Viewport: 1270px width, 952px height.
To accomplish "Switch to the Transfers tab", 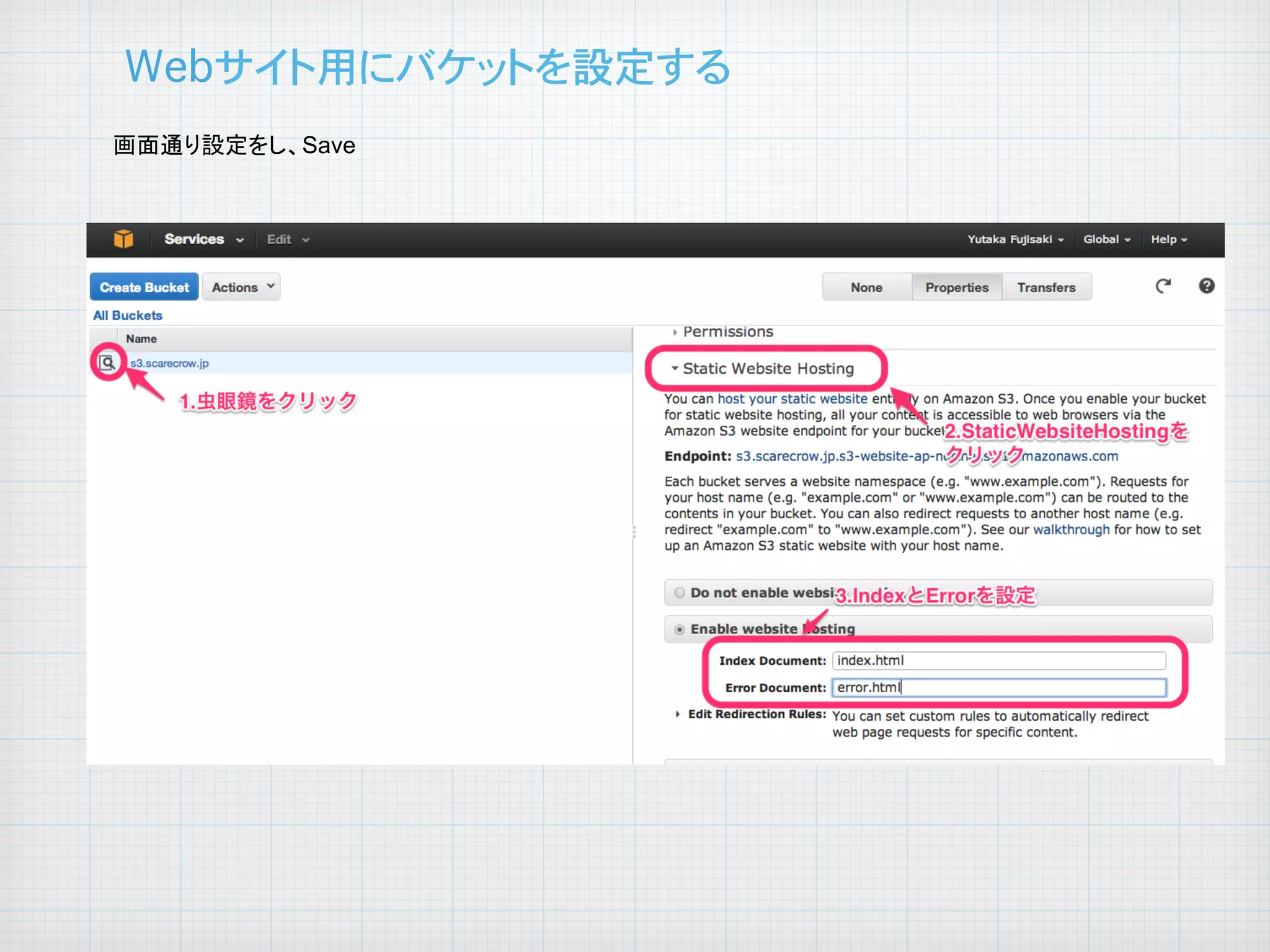I will 1046,287.
